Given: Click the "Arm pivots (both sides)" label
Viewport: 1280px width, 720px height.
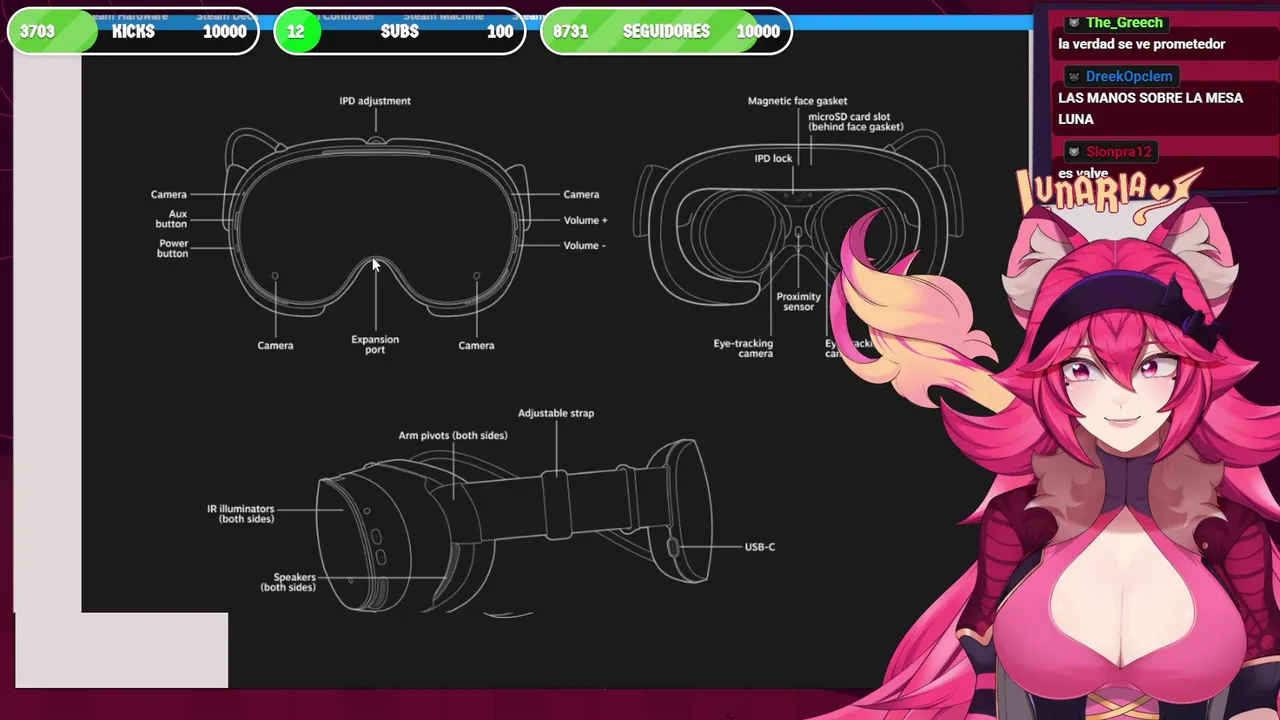Looking at the screenshot, I should coord(453,435).
